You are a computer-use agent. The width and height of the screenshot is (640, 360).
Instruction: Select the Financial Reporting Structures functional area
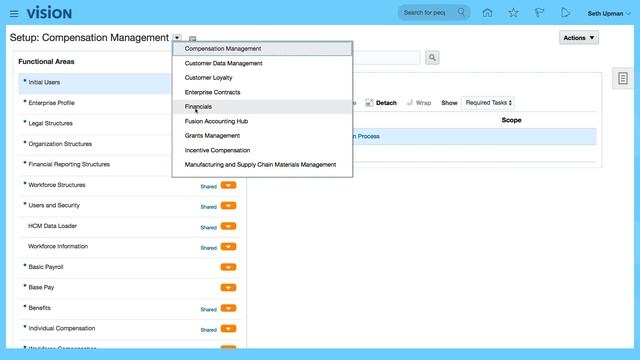(69, 164)
